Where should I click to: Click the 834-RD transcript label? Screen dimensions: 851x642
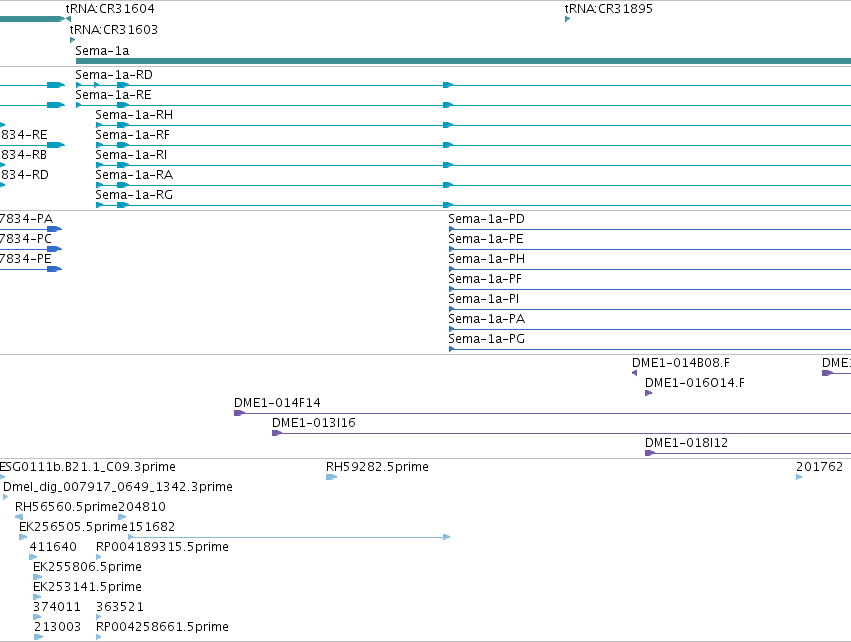click(x=24, y=175)
